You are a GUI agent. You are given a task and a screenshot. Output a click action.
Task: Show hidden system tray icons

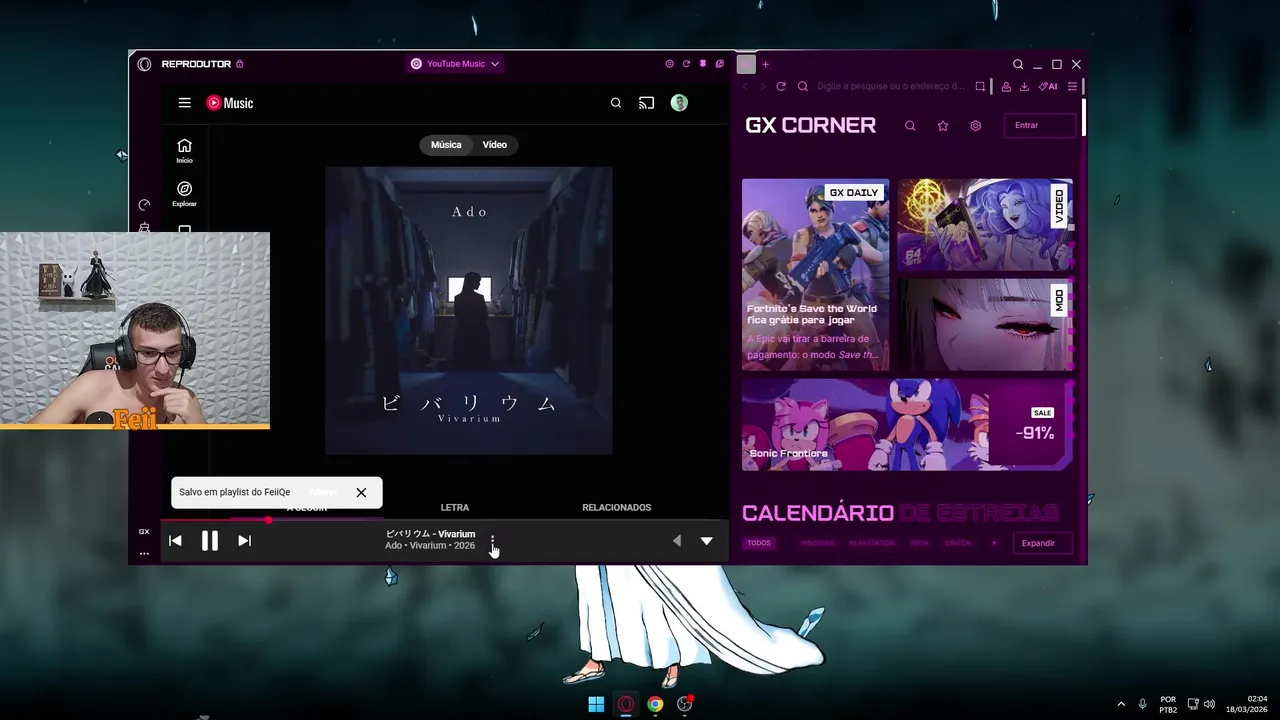click(x=1121, y=704)
